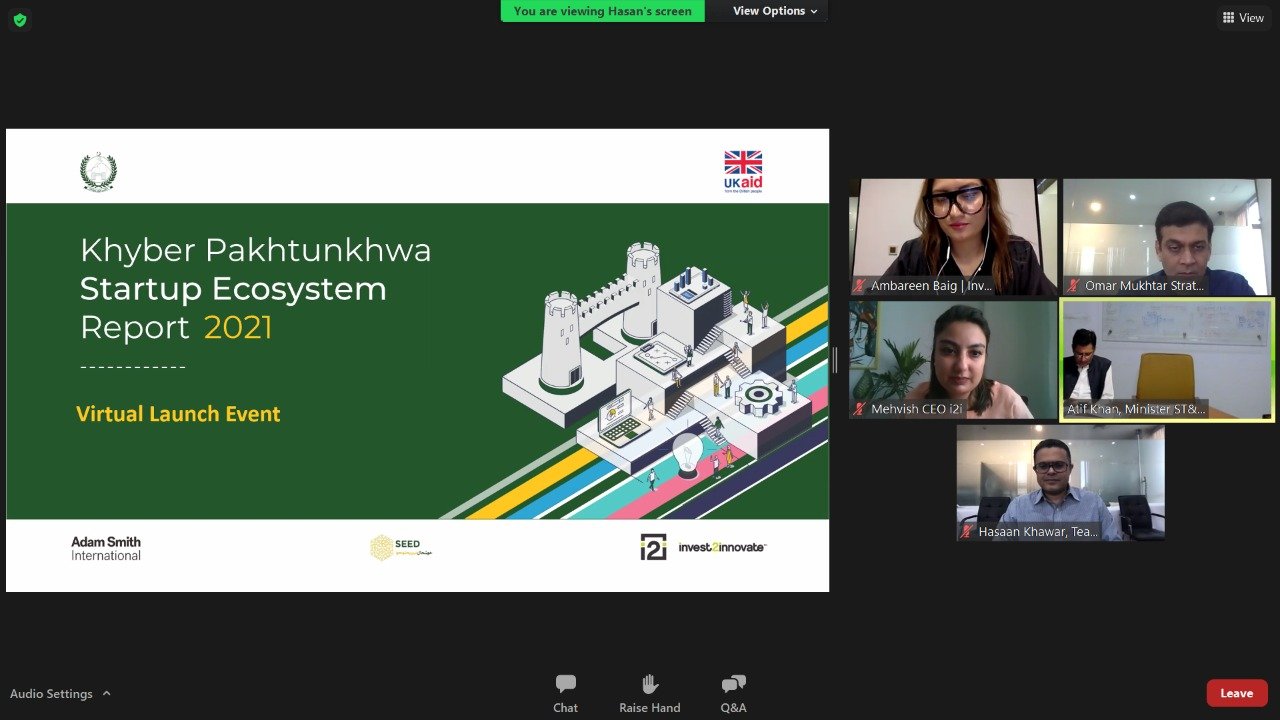Viewport: 1280px width, 720px height.
Task: Open the View layout menu top right
Action: tap(1243, 17)
